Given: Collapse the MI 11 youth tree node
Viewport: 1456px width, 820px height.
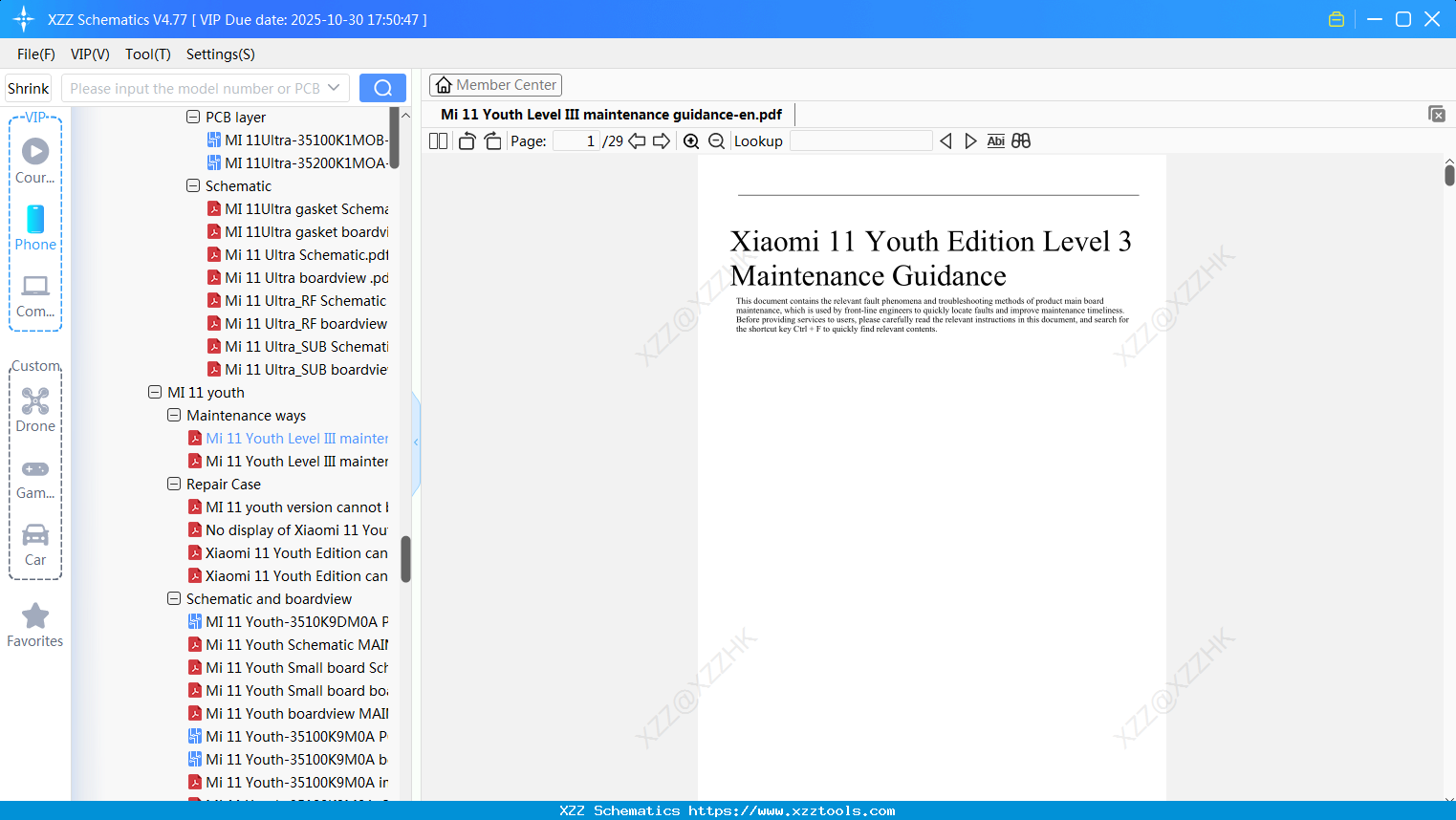Looking at the screenshot, I should [155, 392].
